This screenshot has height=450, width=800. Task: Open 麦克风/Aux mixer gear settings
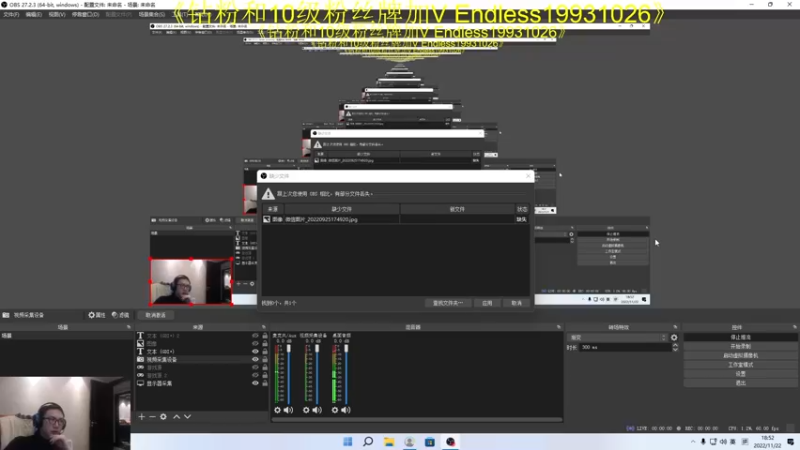pos(278,410)
